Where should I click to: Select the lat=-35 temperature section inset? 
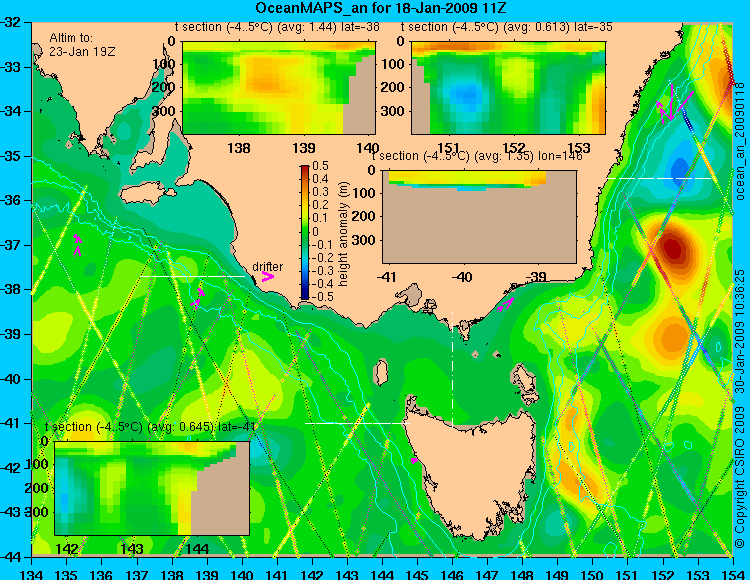[x=508, y=88]
